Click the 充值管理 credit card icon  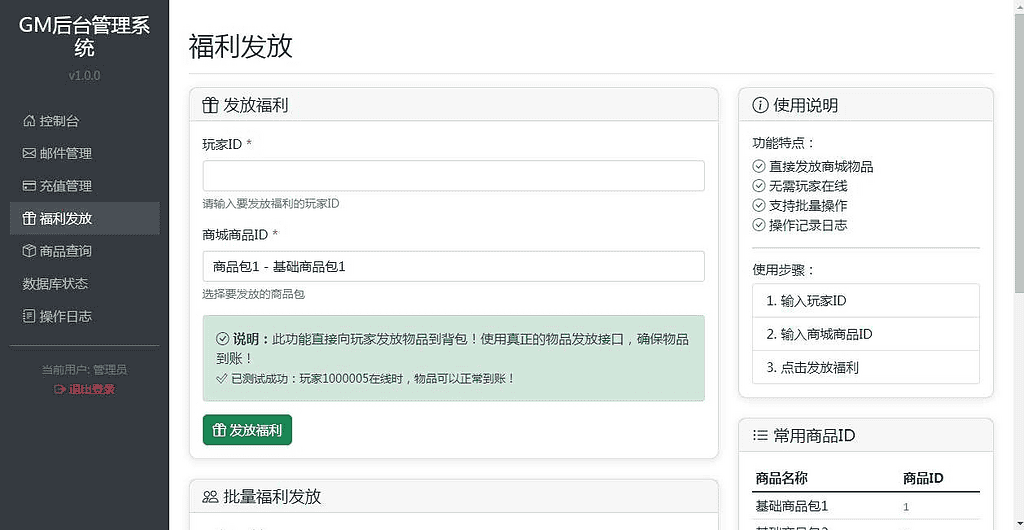[x=29, y=186]
